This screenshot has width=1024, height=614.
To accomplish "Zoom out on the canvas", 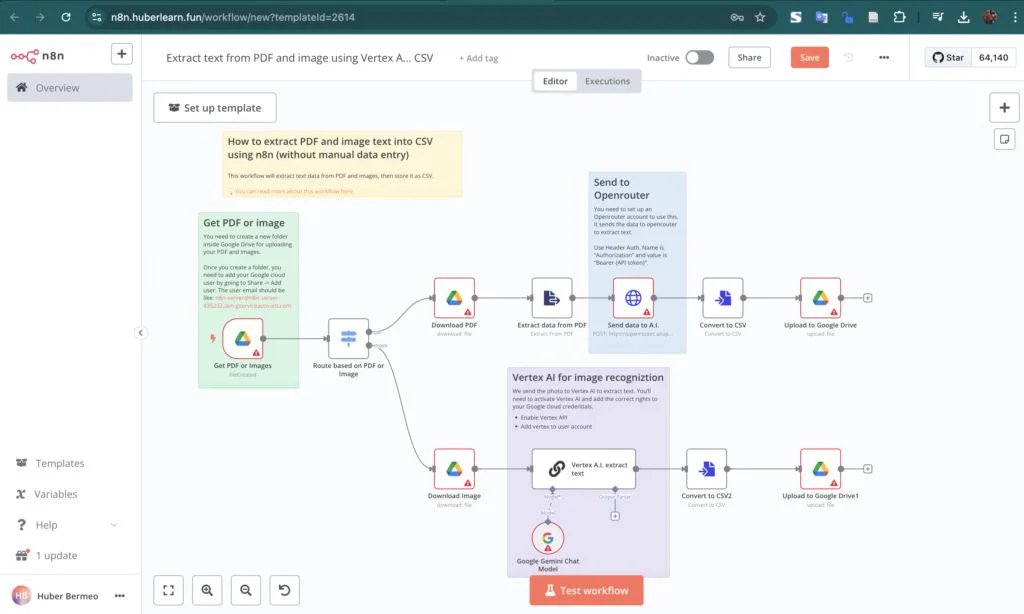I will point(246,590).
